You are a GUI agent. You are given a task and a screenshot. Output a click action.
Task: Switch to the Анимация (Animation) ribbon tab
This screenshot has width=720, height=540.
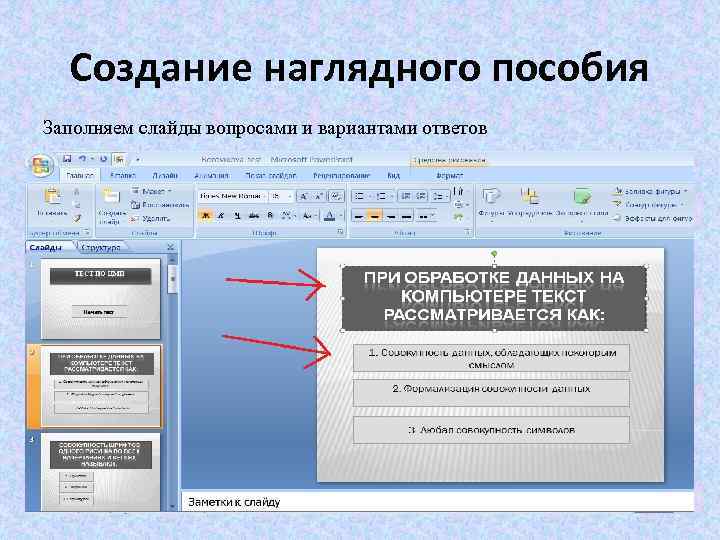[211, 175]
